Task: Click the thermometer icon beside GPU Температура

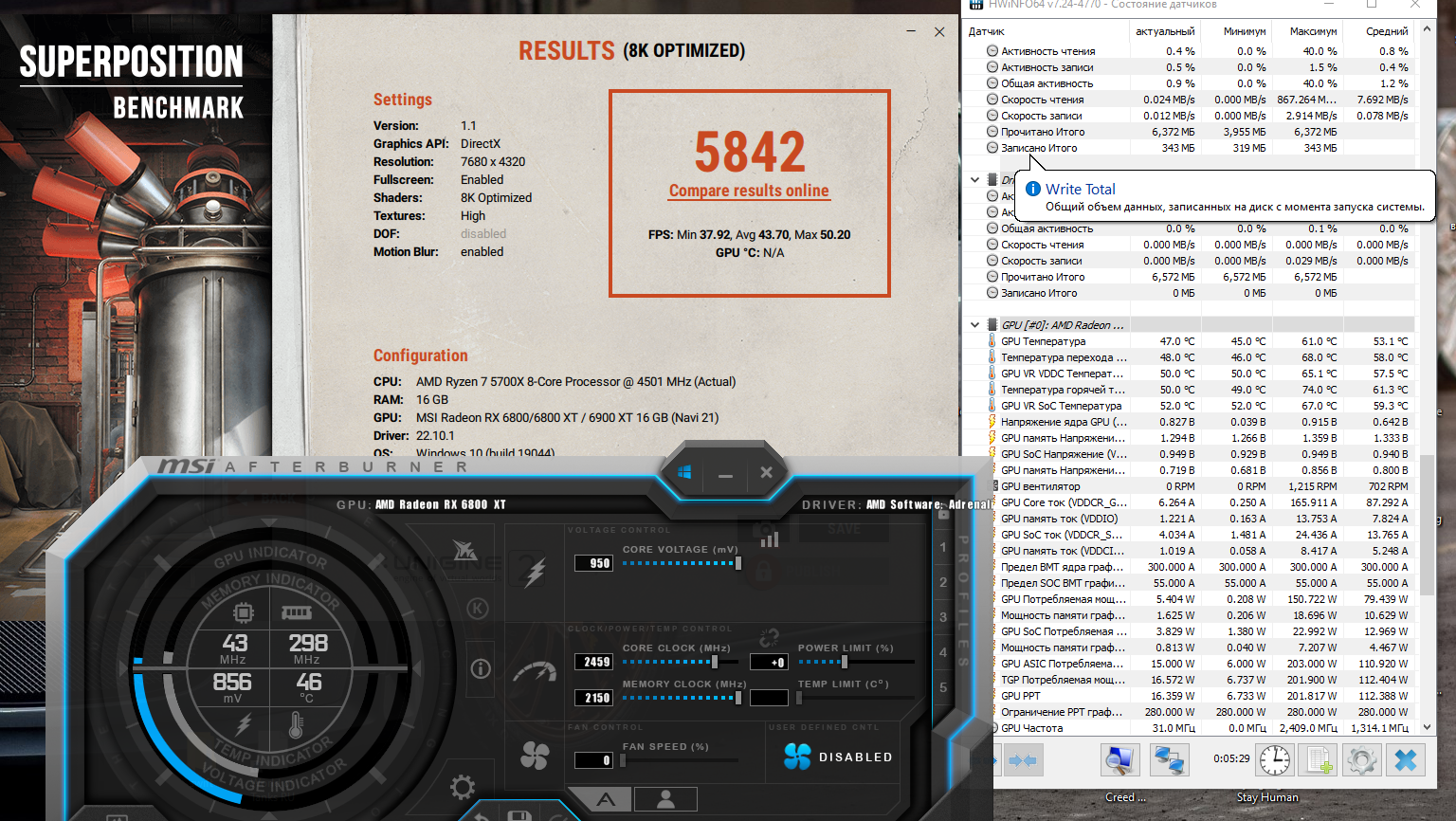Action: [x=992, y=341]
